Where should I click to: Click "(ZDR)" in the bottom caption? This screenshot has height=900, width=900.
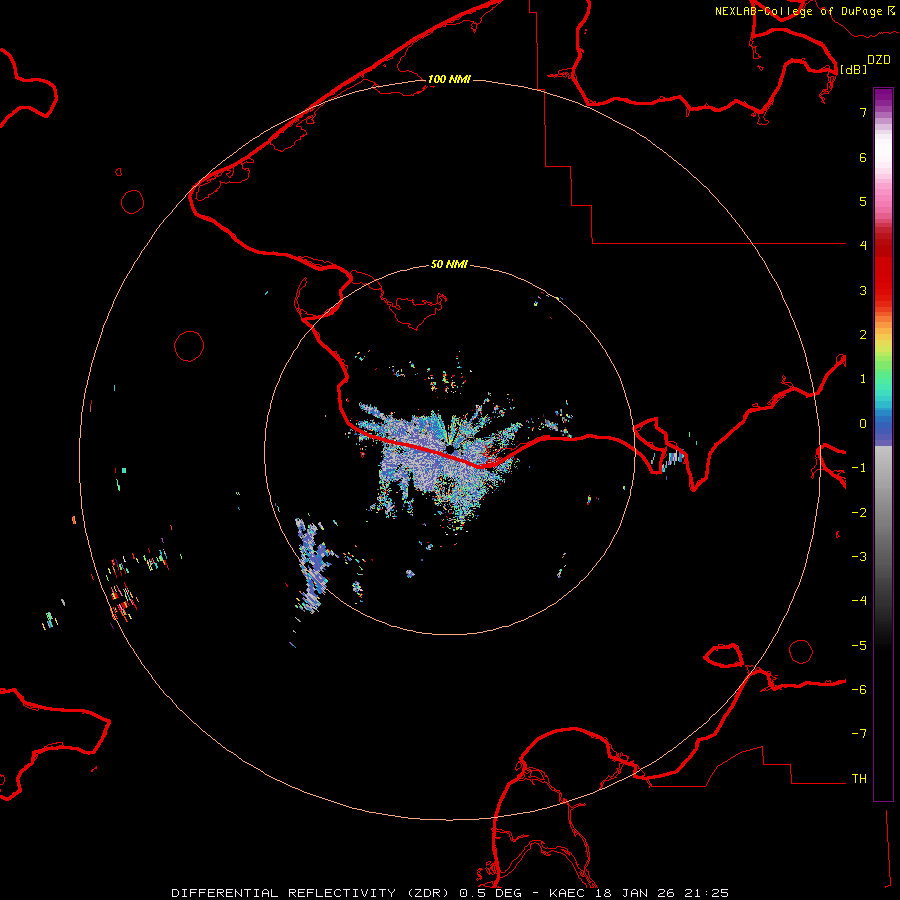428,893
